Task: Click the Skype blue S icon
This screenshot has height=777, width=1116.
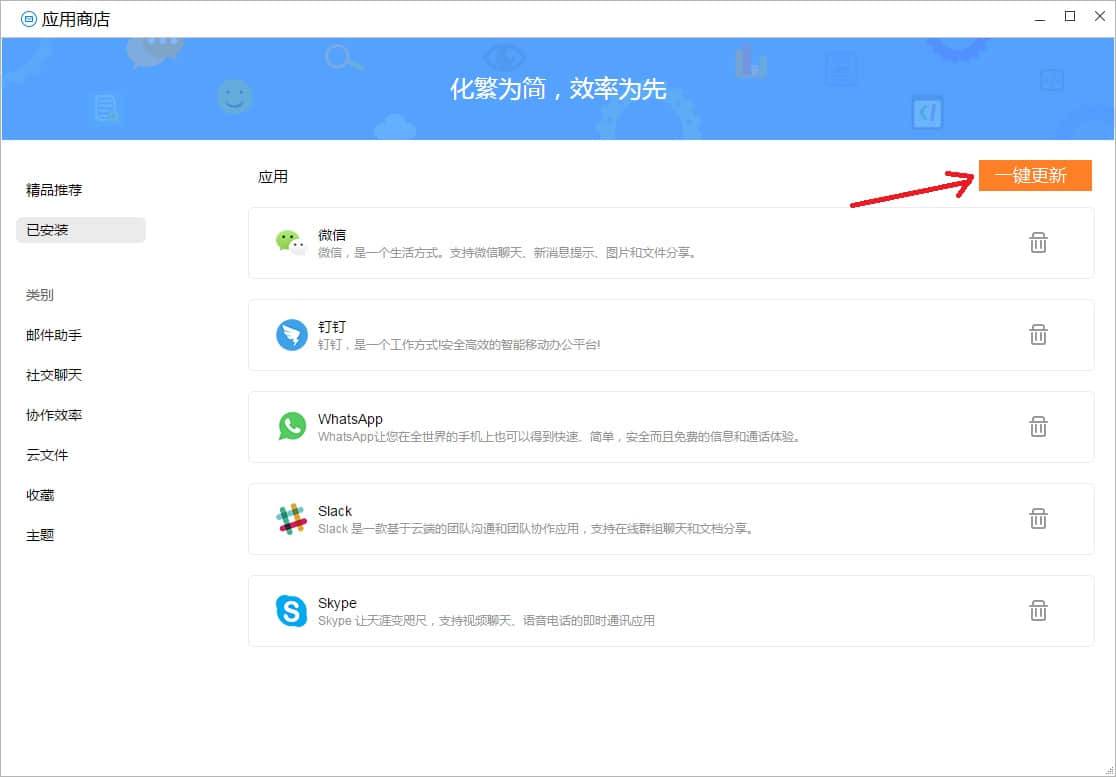Action: pos(291,610)
